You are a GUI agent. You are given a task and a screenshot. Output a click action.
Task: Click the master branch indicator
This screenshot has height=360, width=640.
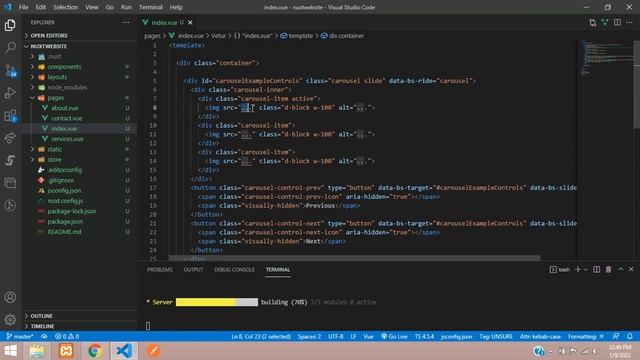[20, 336]
